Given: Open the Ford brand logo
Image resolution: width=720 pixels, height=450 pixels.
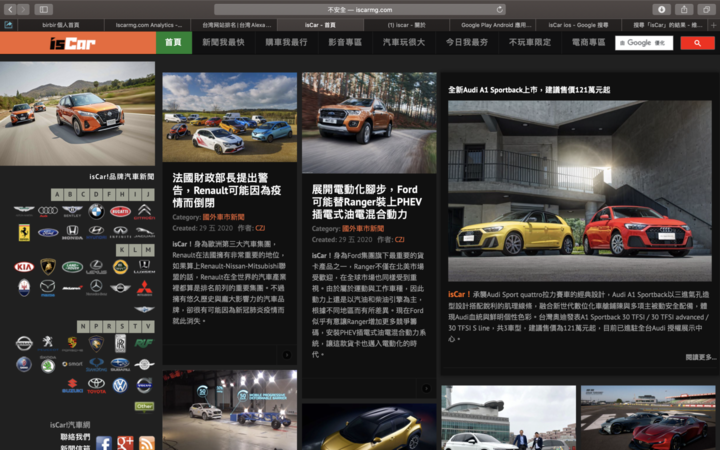Looking at the screenshot, I should coord(48,233).
